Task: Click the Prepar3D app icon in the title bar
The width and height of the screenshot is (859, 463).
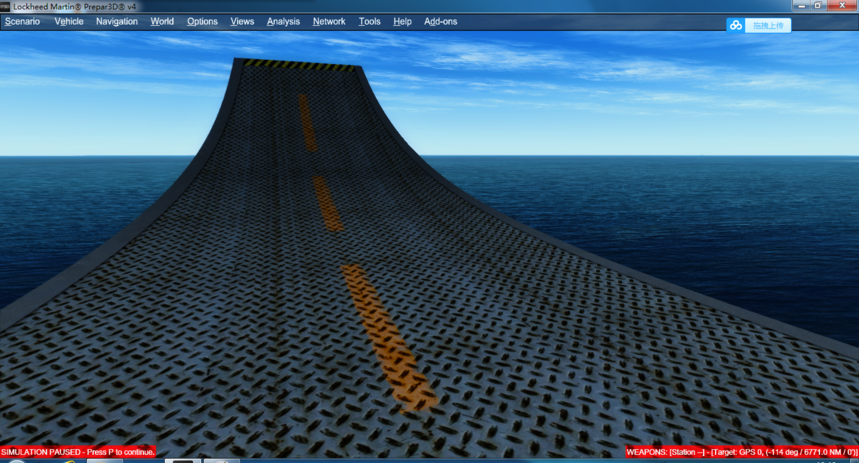Action: tap(5, 7)
